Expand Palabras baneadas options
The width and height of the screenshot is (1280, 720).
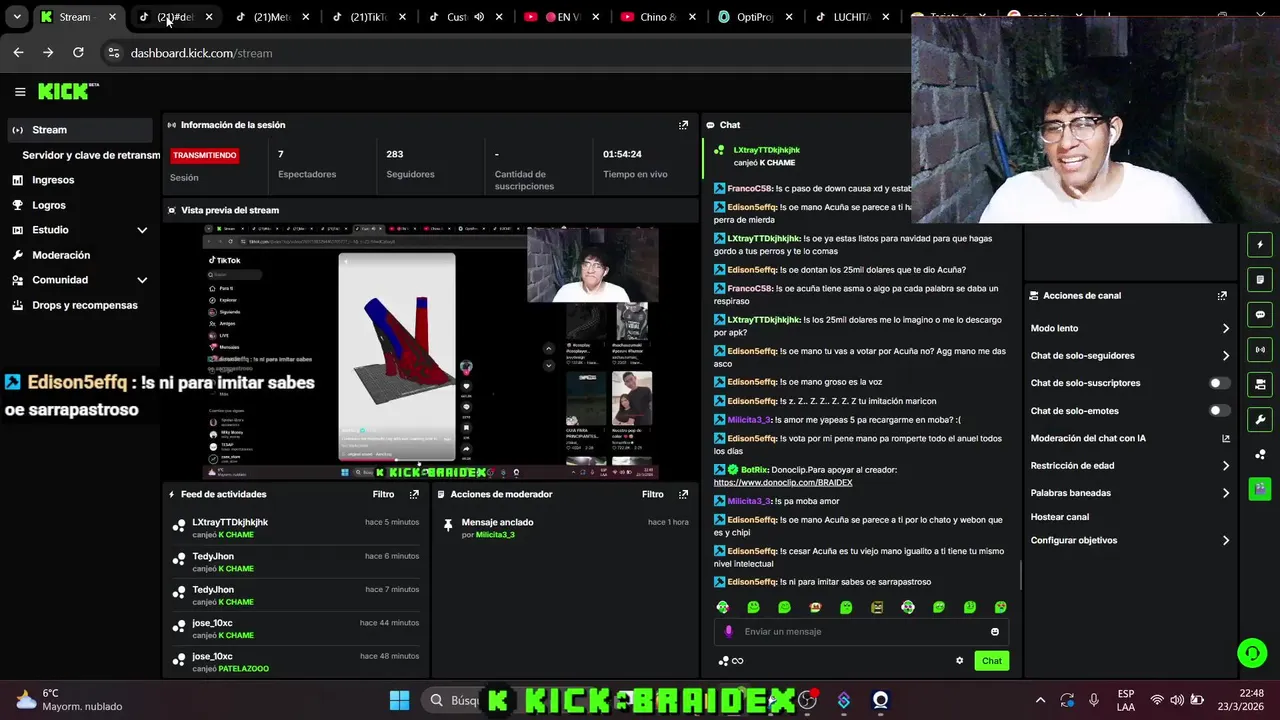1226,493
